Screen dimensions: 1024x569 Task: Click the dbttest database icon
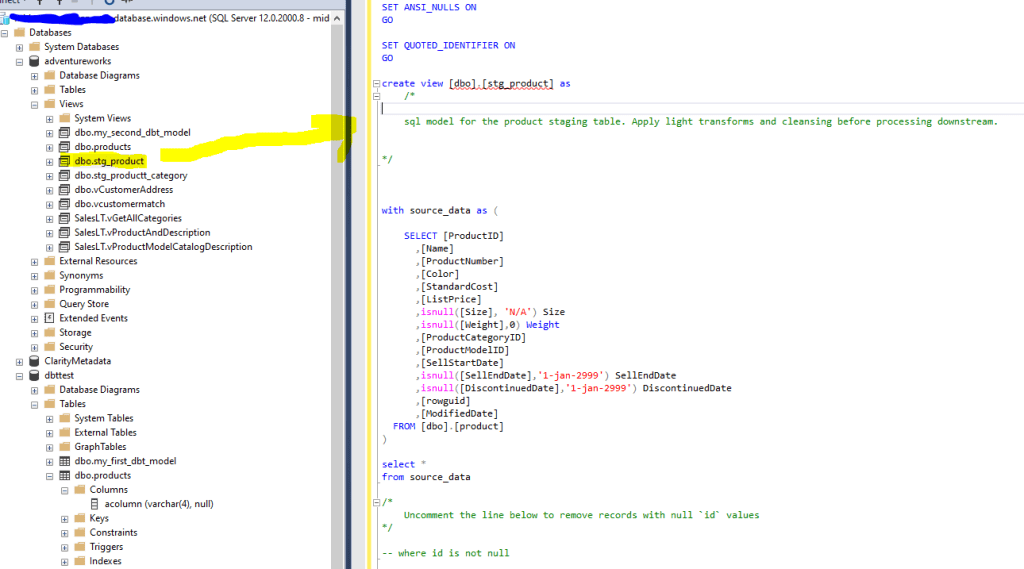35,375
